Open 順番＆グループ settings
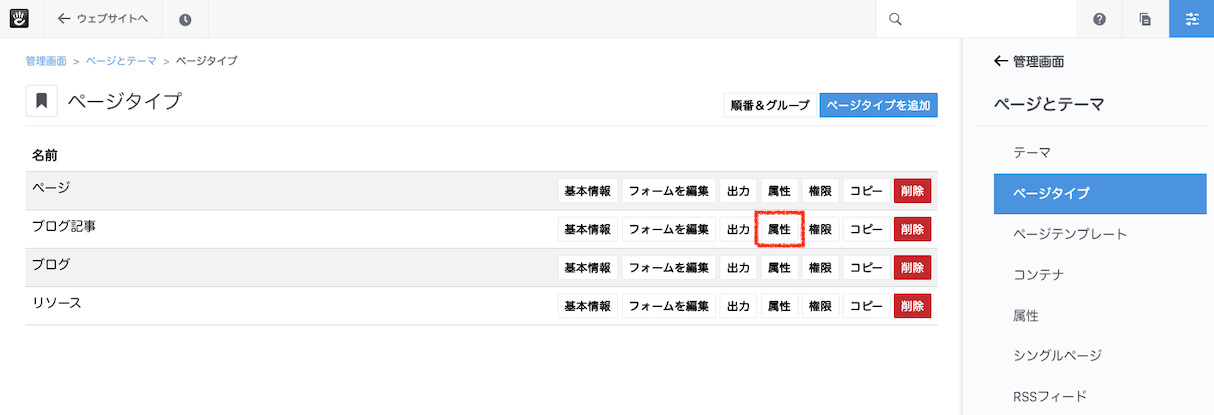This screenshot has height=415, width=1214. coord(770,105)
